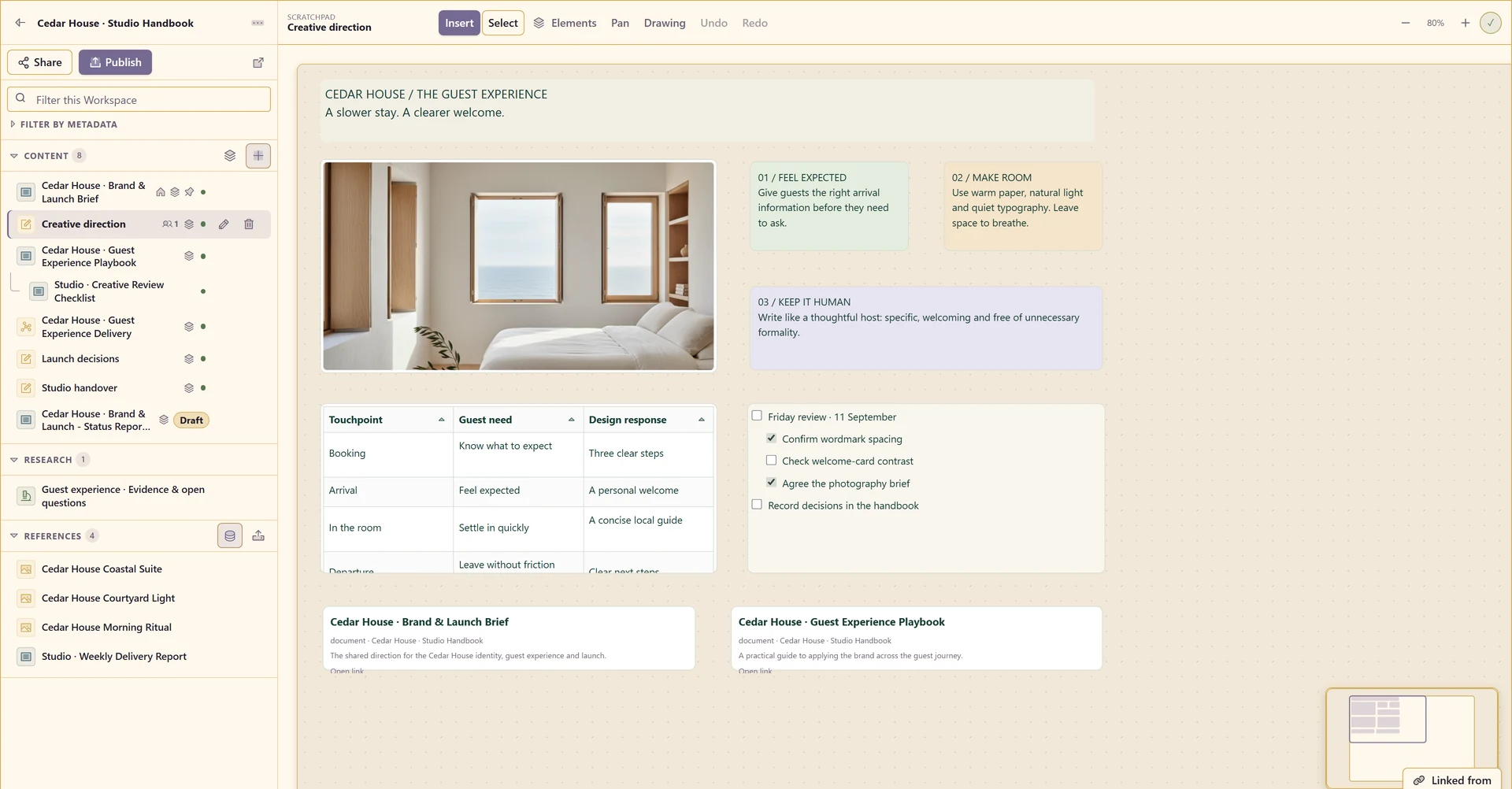Image resolution: width=1512 pixels, height=789 pixels.
Task: Check the Check welcome-card contrast box
Action: point(772,461)
